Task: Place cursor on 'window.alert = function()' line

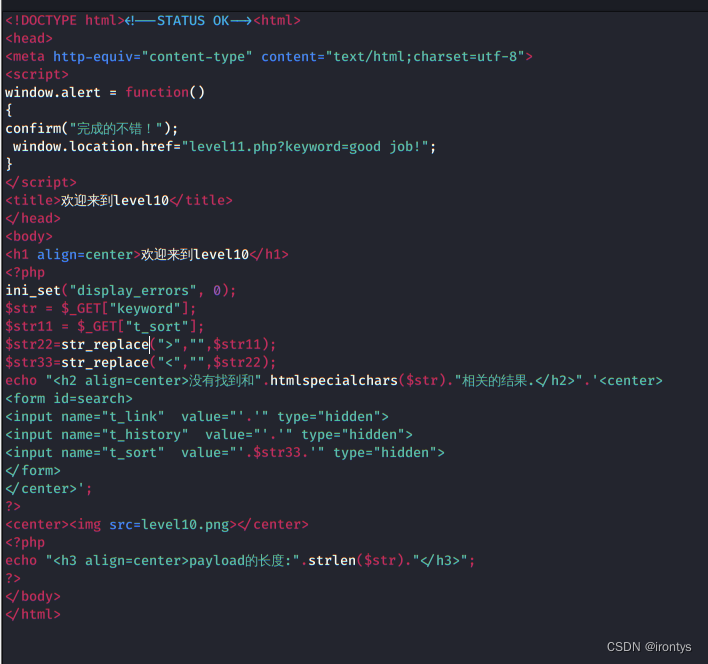Action: [x=105, y=93]
